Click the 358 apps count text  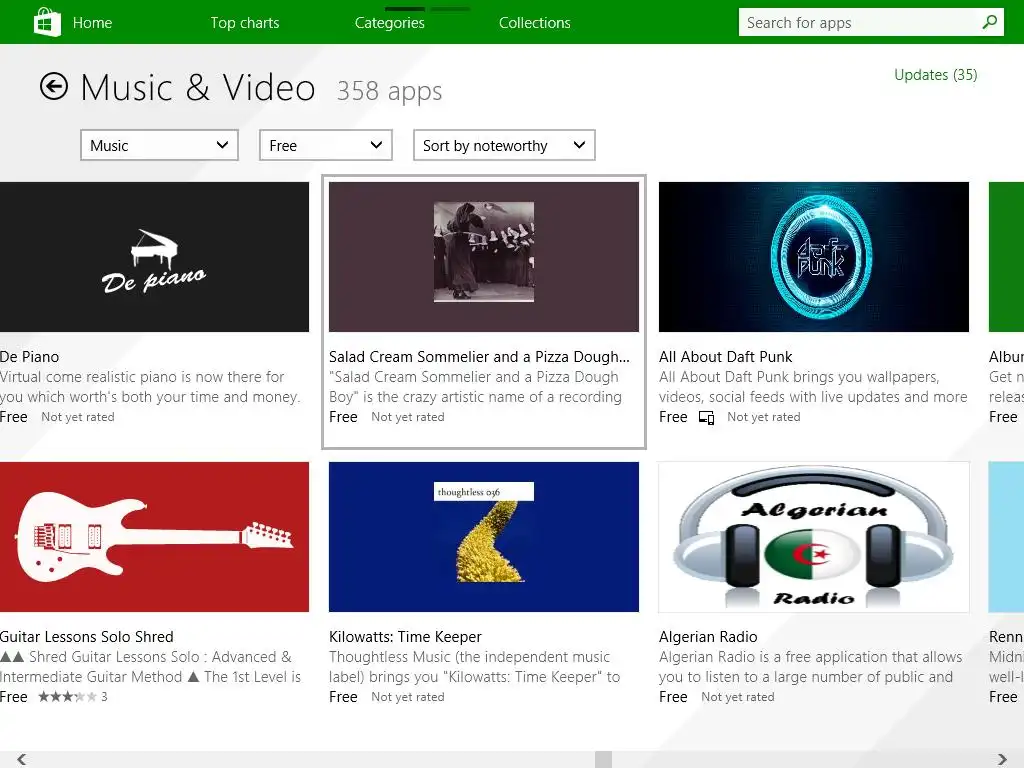(x=389, y=91)
